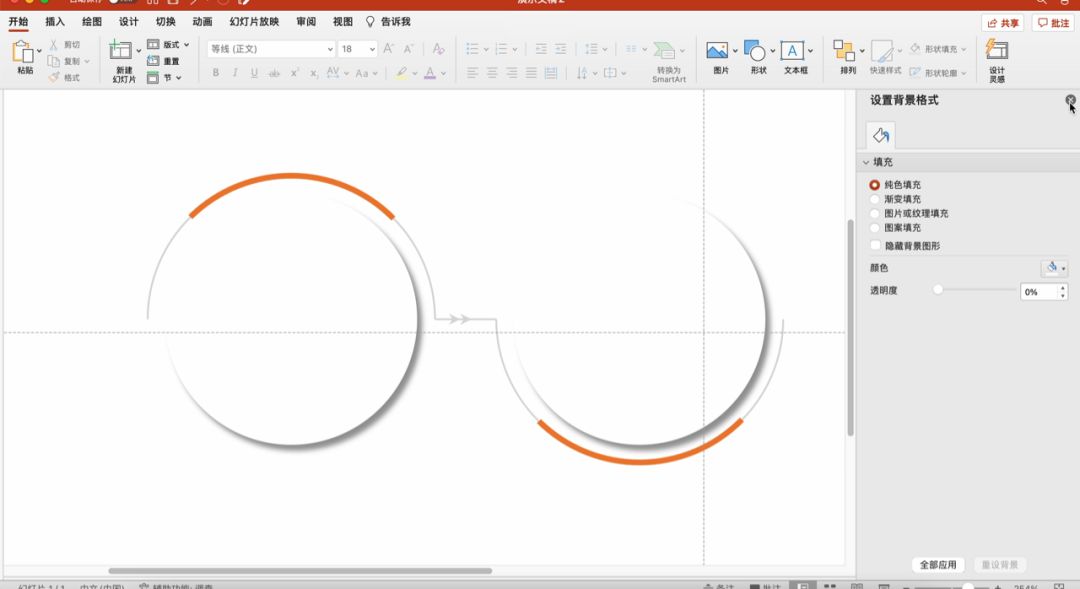The height and width of the screenshot is (589, 1080).
Task: Open text highlight color dropdown arrow
Action: tap(415, 73)
